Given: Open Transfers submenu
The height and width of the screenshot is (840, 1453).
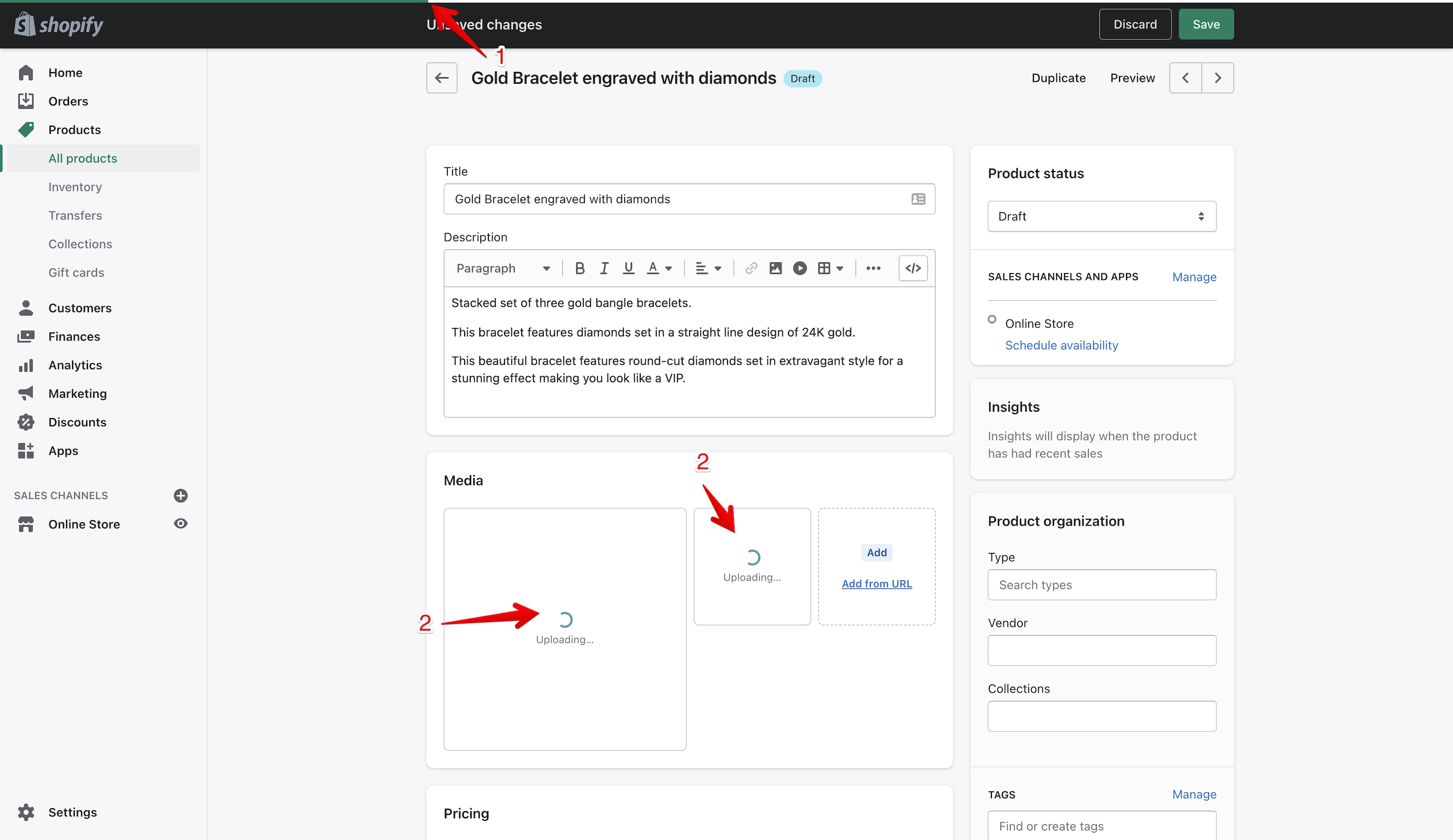Looking at the screenshot, I should tap(75, 215).
